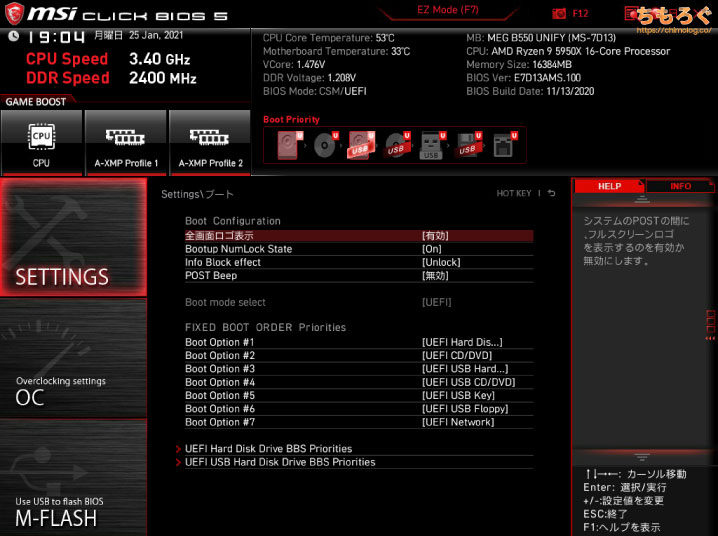The height and width of the screenshot is (536, 718).
Task: Switch to the INFO tab
Action: (x=680, y=186)
